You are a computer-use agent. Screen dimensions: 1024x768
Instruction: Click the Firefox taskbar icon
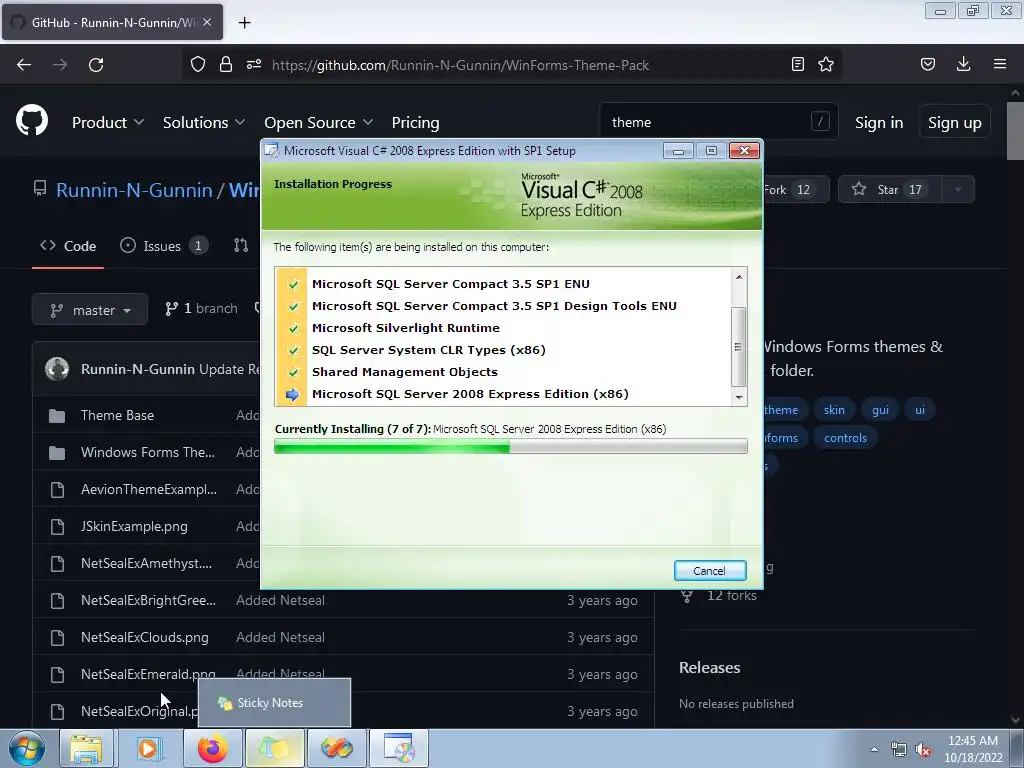coord(212,748)
